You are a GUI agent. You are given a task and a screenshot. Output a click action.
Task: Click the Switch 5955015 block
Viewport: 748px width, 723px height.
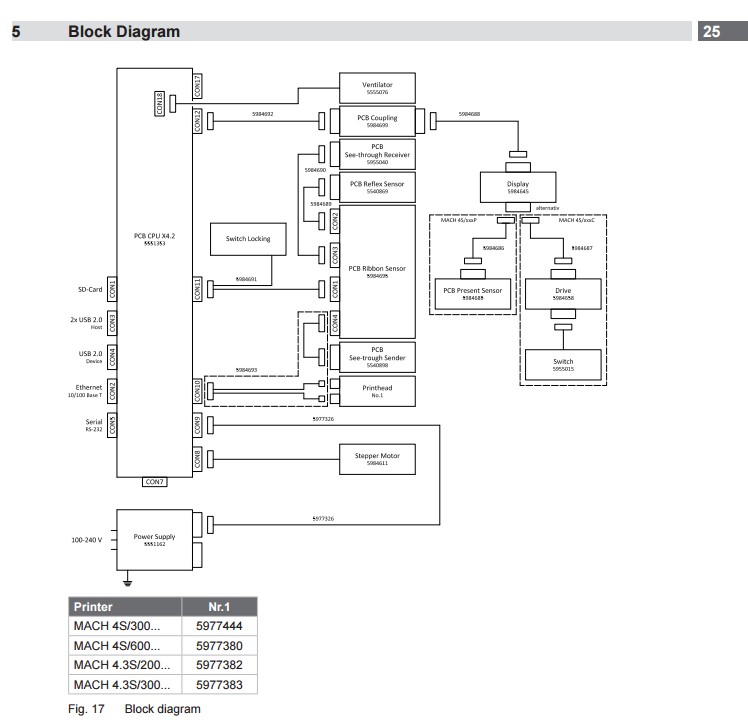click(564, 362)
